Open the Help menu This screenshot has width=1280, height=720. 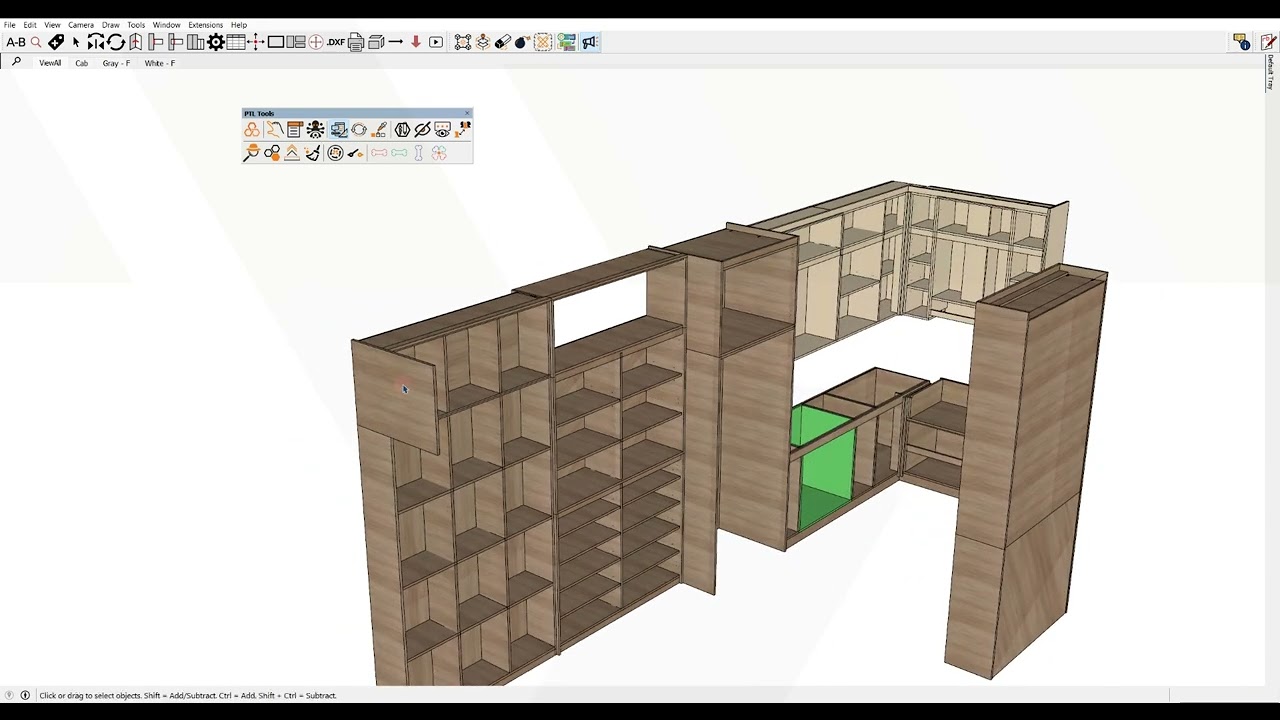pos(239,25)
